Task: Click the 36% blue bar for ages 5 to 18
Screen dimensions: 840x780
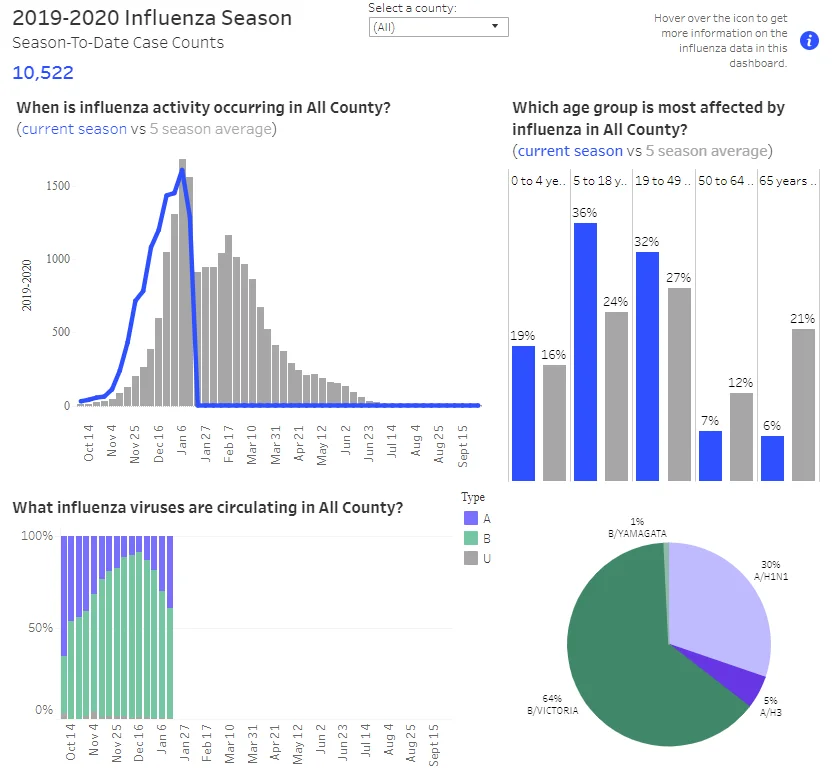Action: tap(585, 351)
